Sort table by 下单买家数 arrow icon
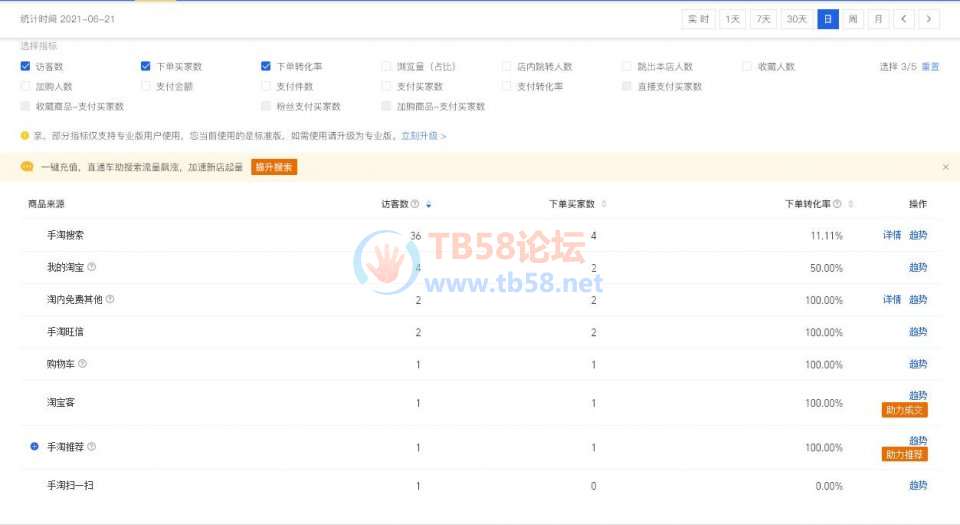This screenshot has height=525, width=960. tap(603, 204)
